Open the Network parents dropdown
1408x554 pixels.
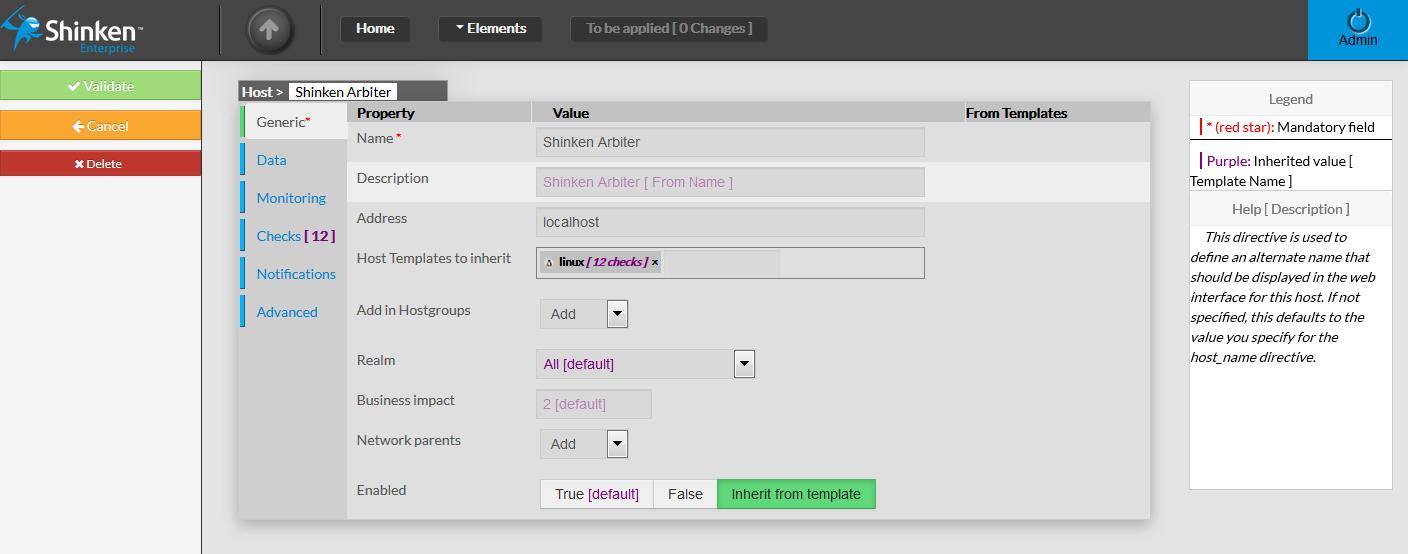[617, 444]
